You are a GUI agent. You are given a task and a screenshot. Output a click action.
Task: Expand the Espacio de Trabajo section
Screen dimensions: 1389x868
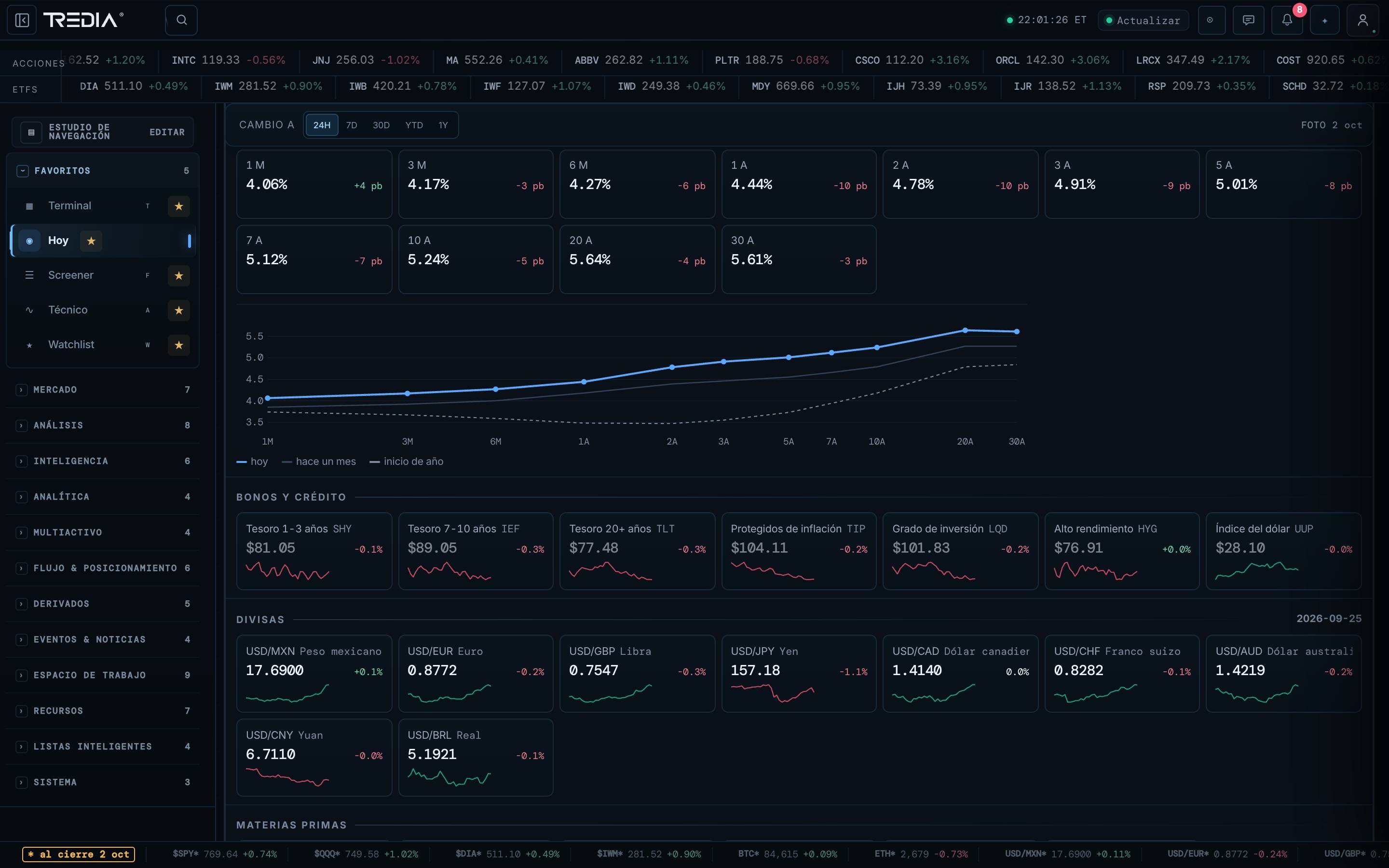(x=103, y=675)
